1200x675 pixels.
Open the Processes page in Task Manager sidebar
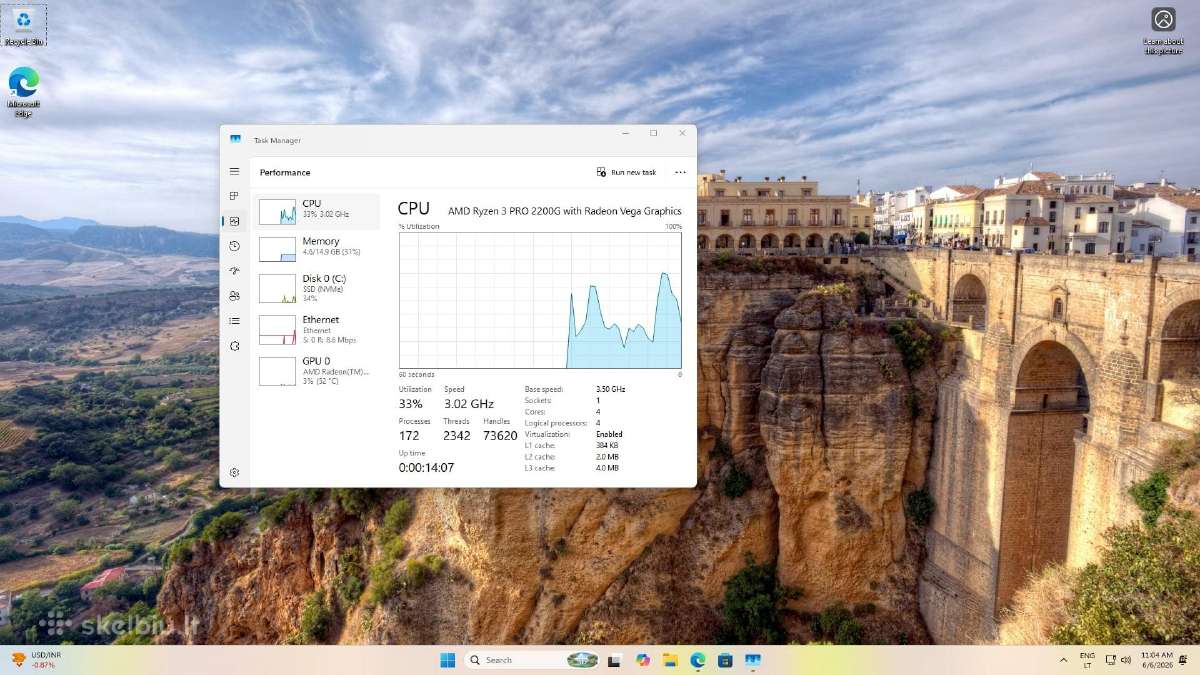click(234, 196)
